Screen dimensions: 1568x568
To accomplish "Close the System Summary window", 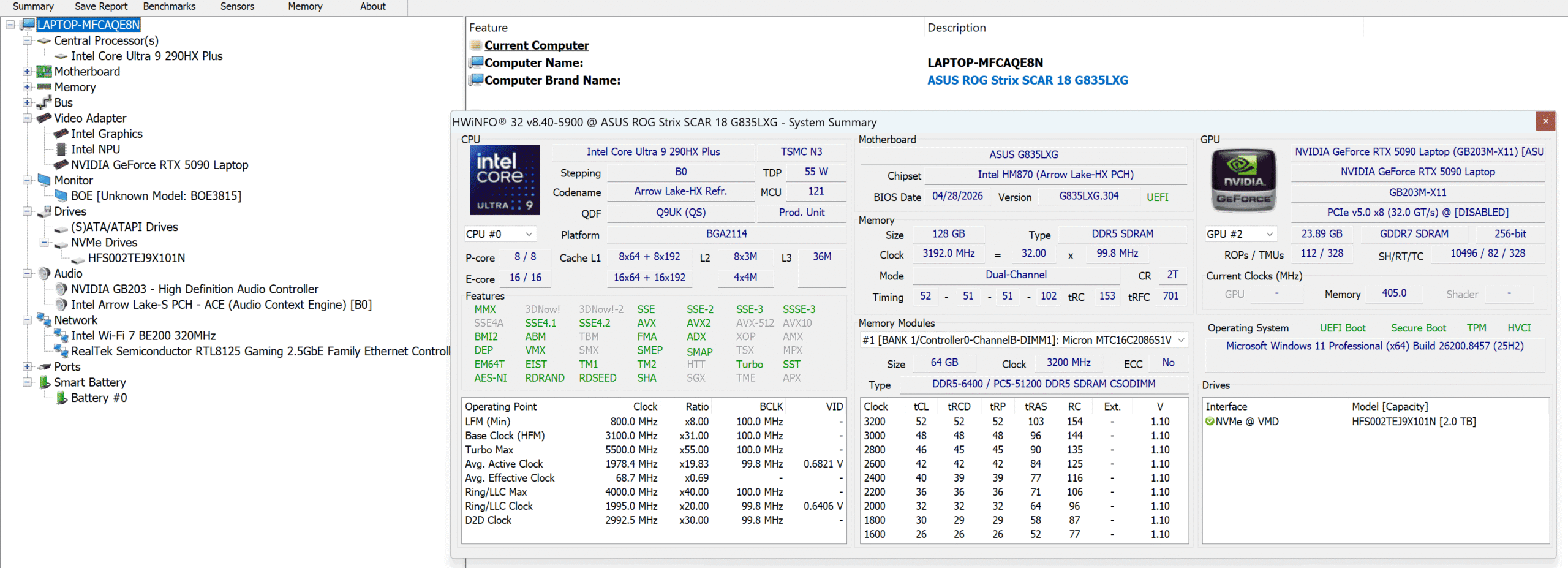I will [x=1545, y=121].
